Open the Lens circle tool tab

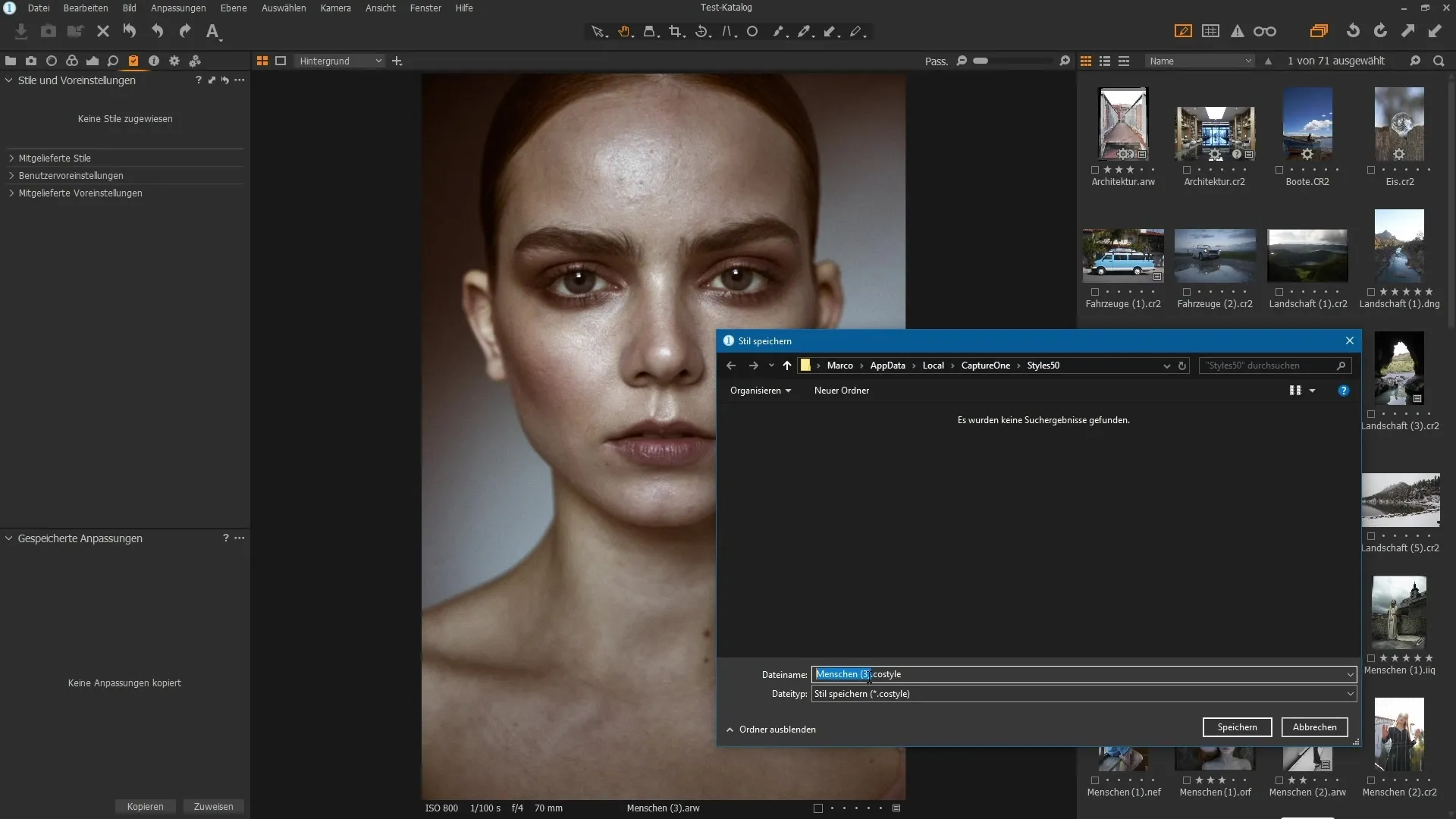pyautogui.click(x=52, y=61)
